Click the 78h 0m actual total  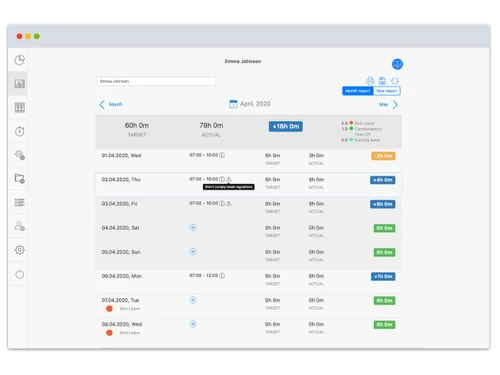(211, 125)
